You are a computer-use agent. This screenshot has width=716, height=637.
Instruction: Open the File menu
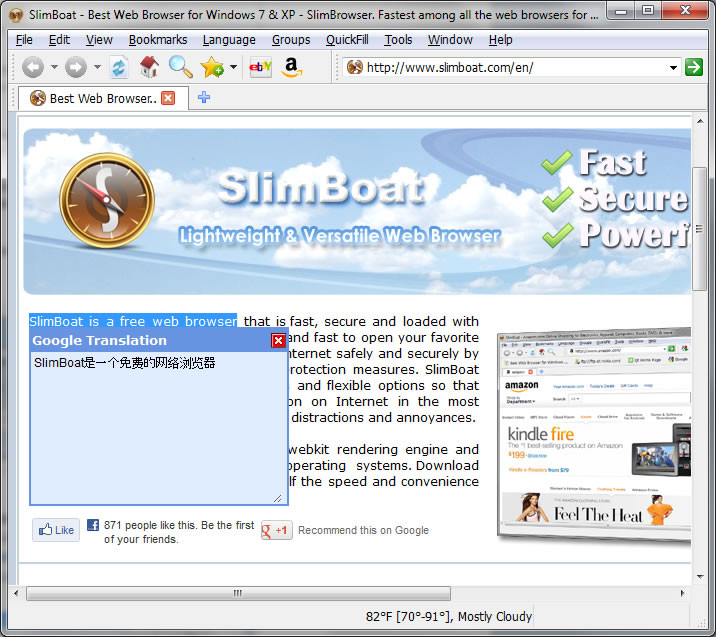point(24,40)
